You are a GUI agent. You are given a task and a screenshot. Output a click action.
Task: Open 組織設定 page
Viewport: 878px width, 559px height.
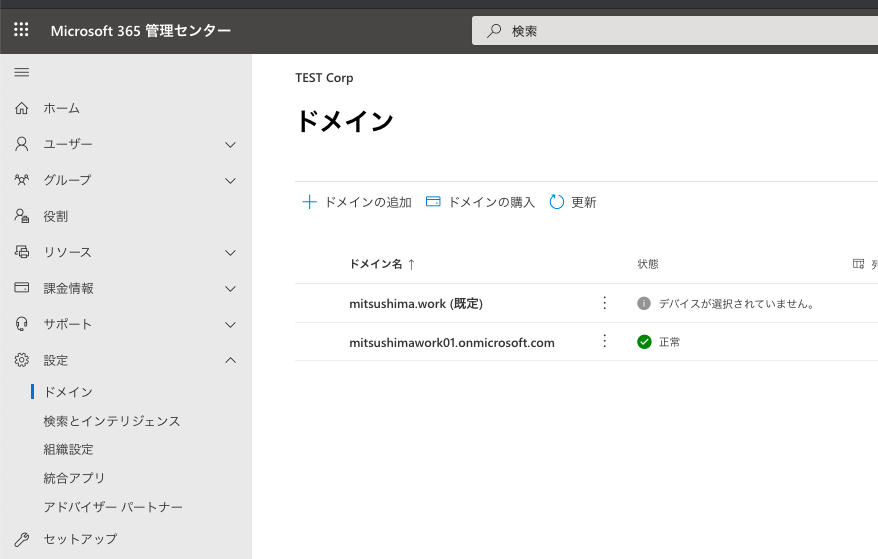pos(68,450)
